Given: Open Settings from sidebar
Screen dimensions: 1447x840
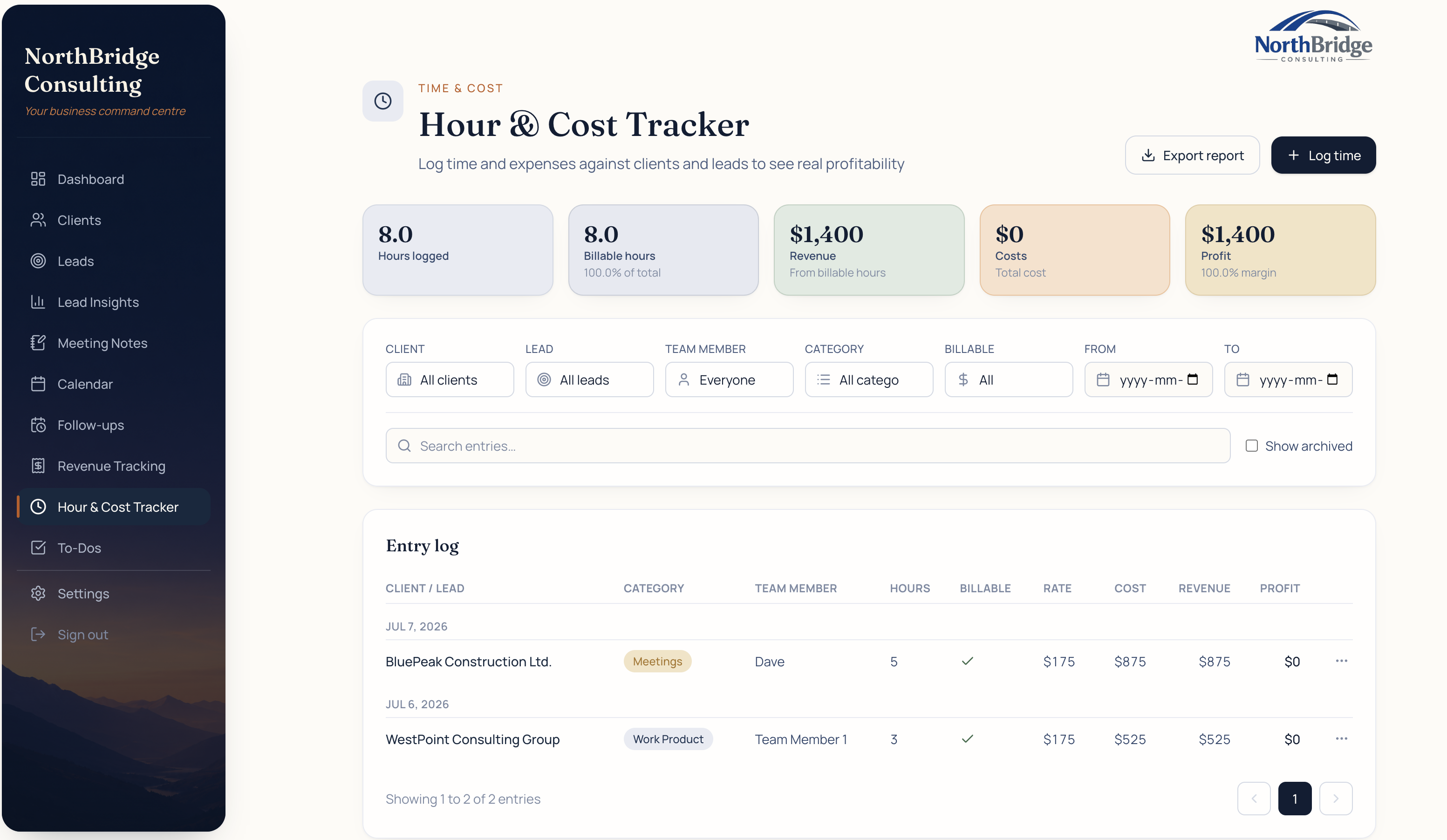Looking at the screenshot, I should (113, 593).
